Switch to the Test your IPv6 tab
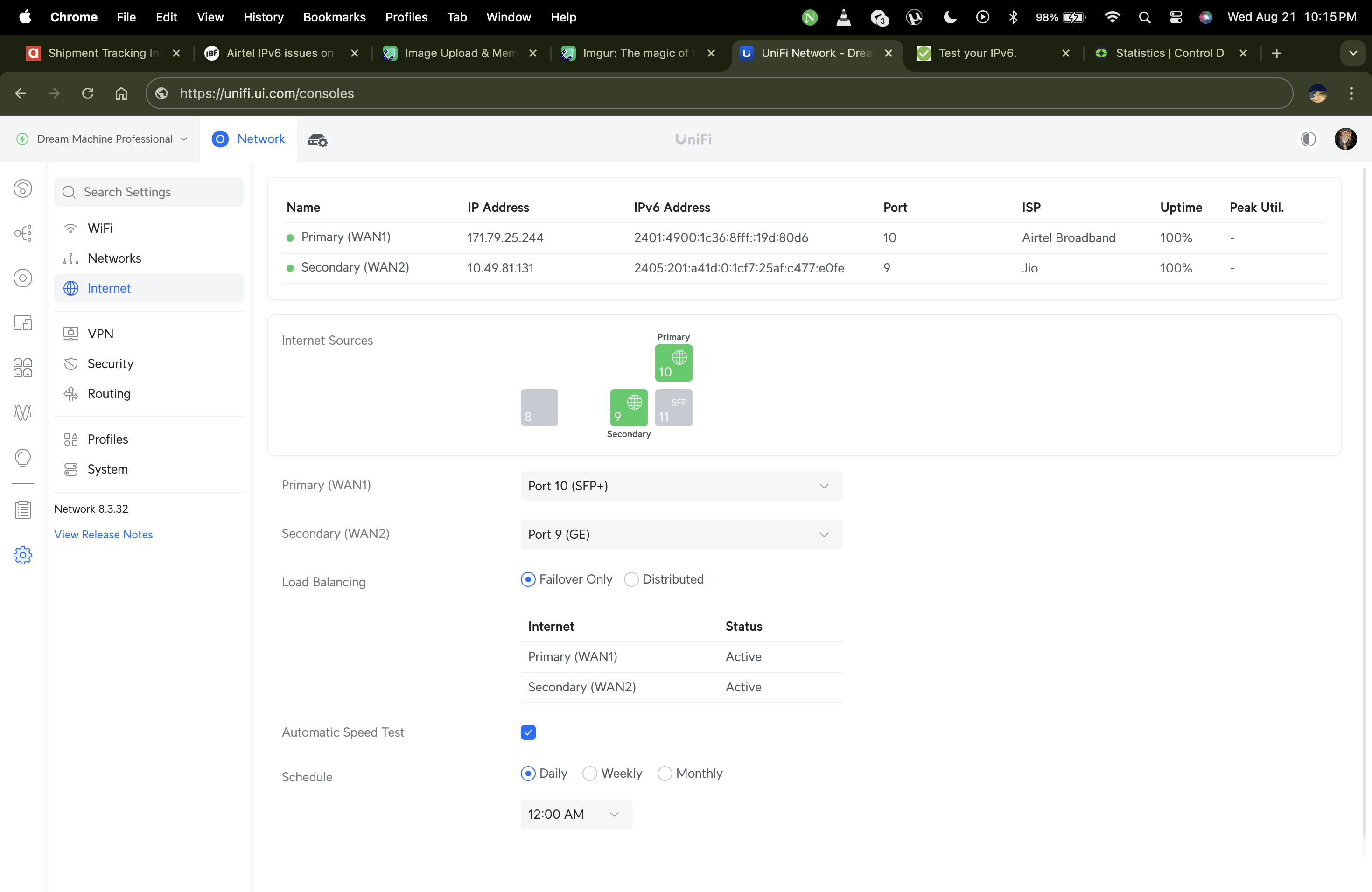Viewport: 1372px width, 892px height. [978, 53]
